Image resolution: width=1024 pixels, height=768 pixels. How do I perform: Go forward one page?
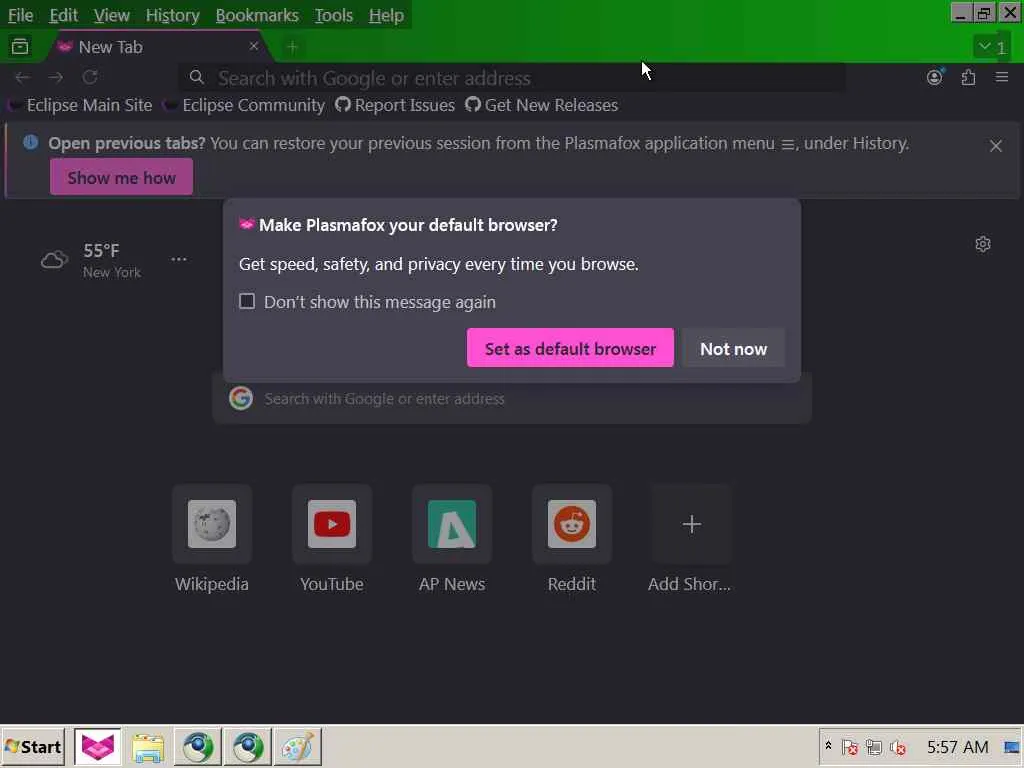coord(56,78)
